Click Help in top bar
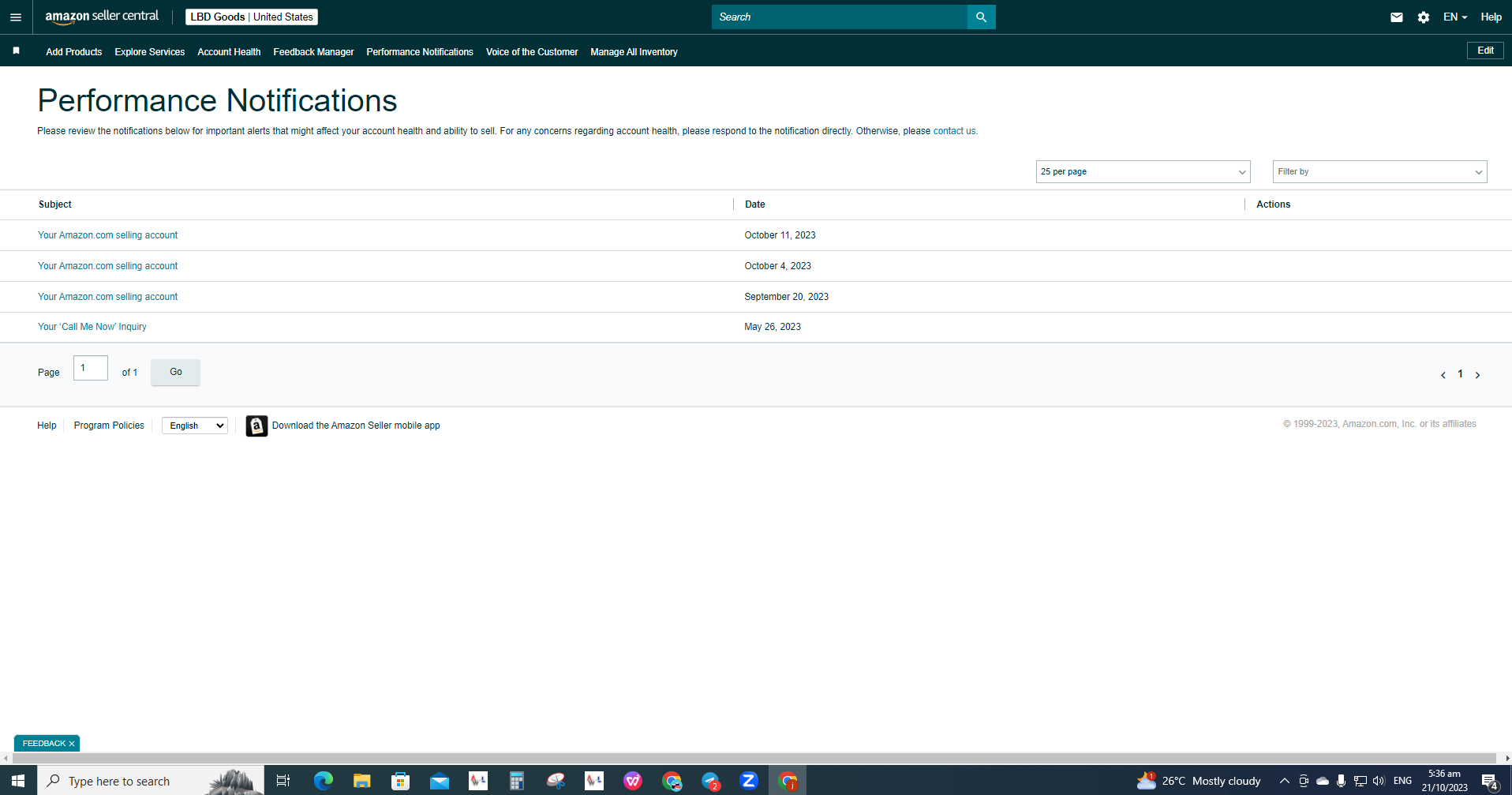This screenshot has width=1512, height=795. [x=1491, y=17]
